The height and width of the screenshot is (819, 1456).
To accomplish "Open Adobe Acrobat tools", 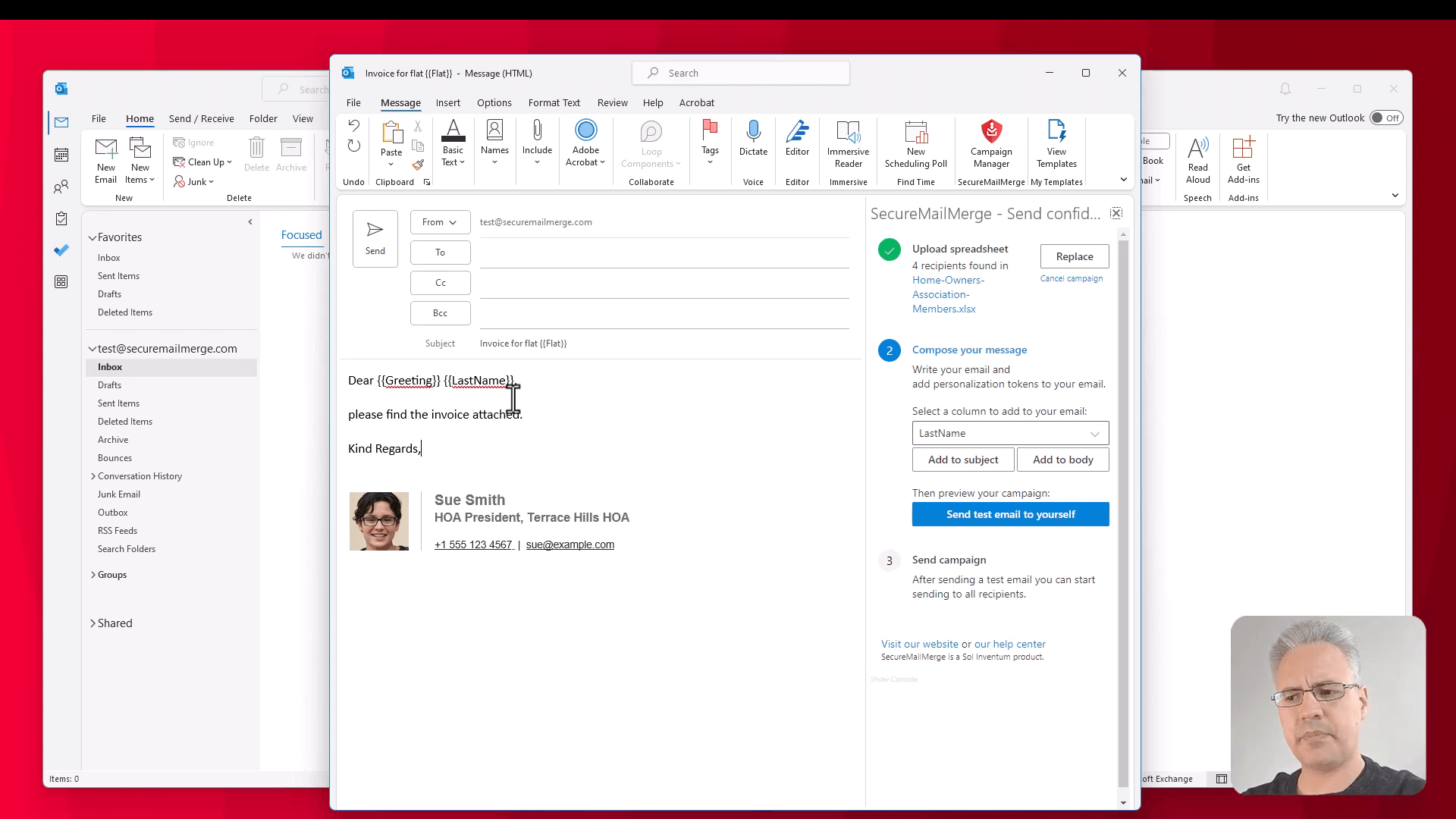I will point(585,144).
